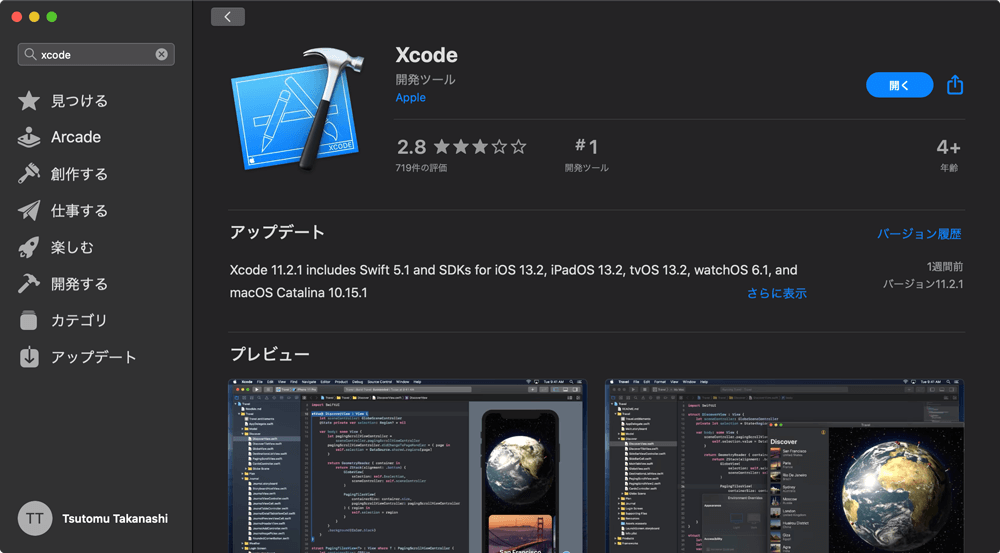Image resolution: width=1000 pixels, height=553 pixels.
Task: Click the 719件の評価 ratings count
Action: pyautogui.click(x=421, y=168)
